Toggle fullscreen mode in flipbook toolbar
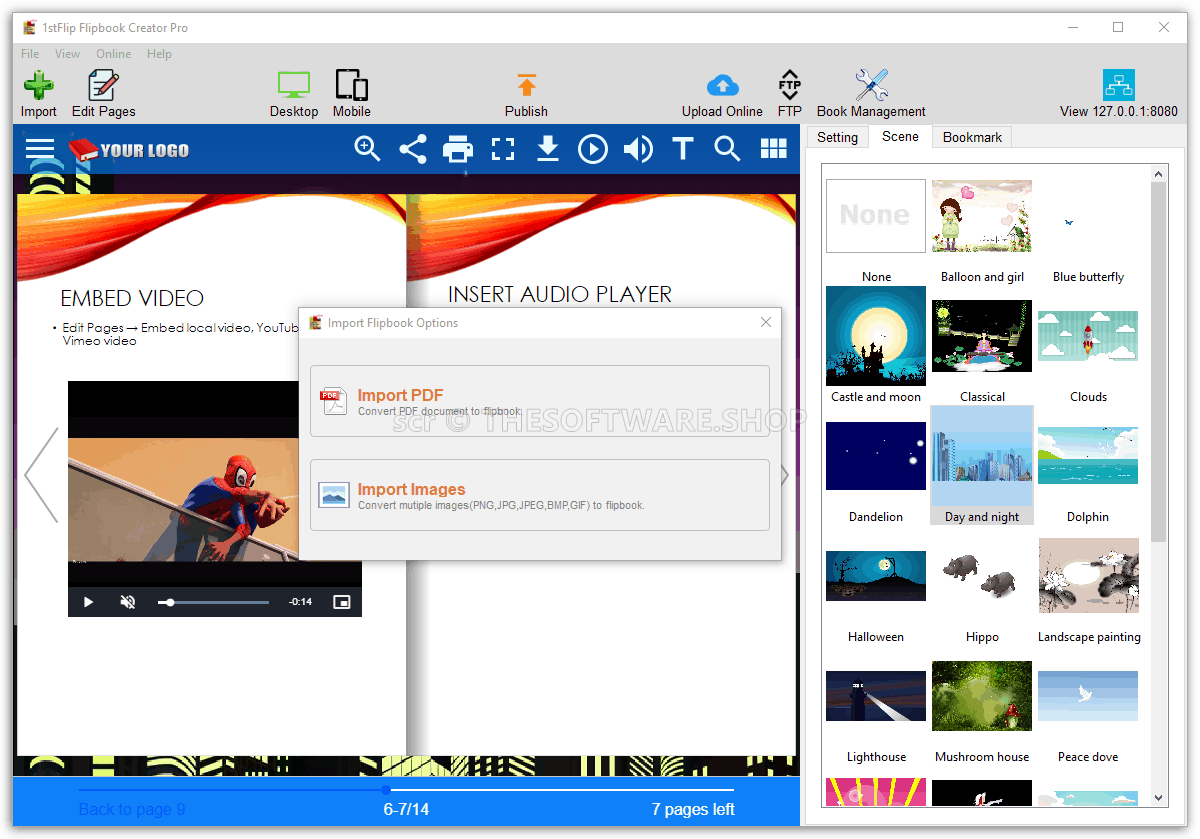 503,150
